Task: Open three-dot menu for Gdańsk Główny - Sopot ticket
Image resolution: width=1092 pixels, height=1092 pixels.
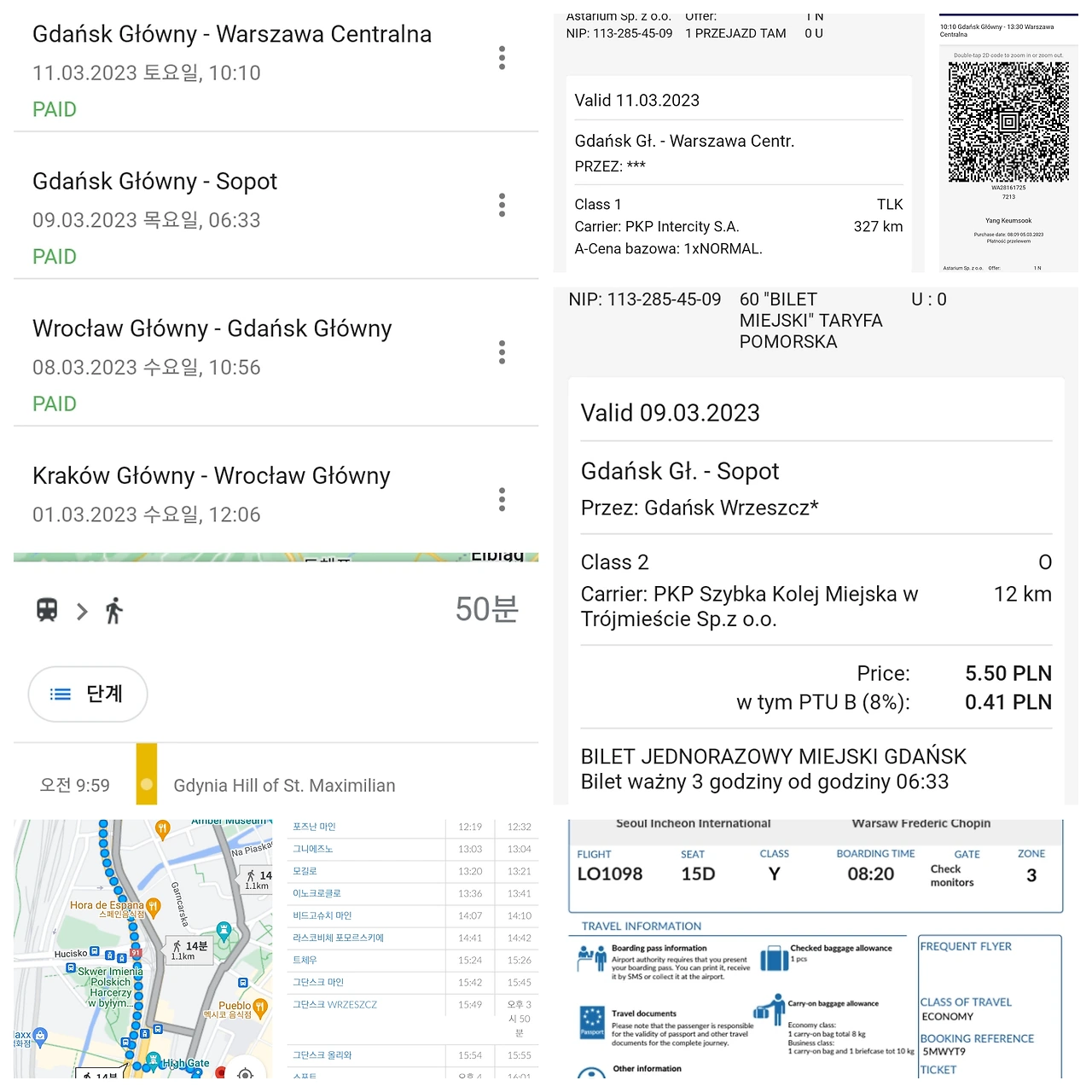Action: 502,205
